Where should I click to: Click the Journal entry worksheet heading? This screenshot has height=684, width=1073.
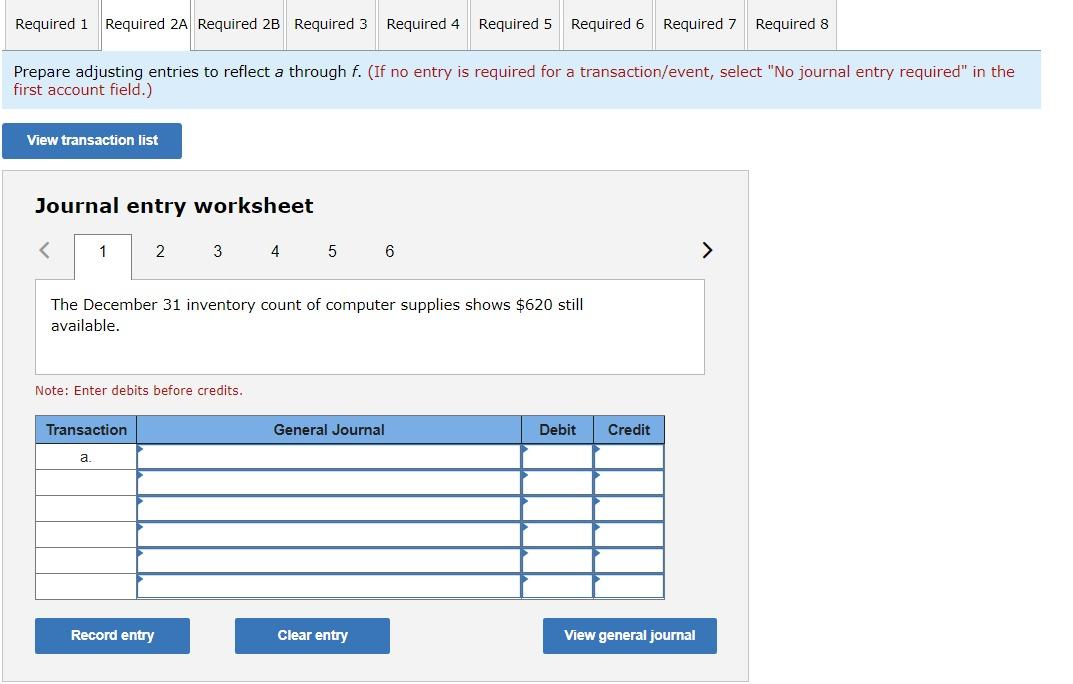tap(174, 206)
